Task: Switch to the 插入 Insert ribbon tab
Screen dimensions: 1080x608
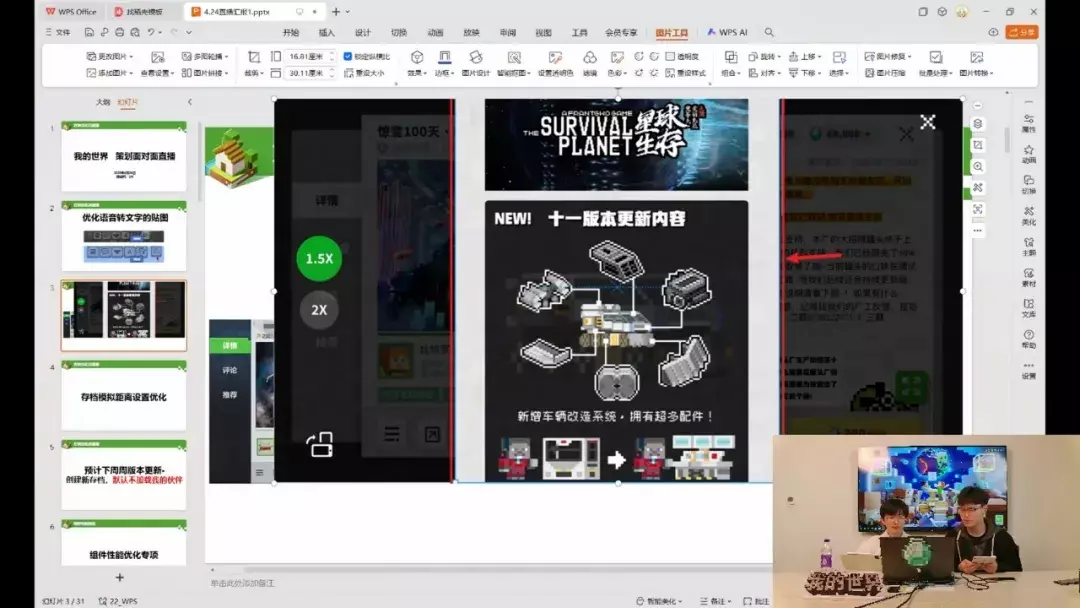Action: pos(326,32)
